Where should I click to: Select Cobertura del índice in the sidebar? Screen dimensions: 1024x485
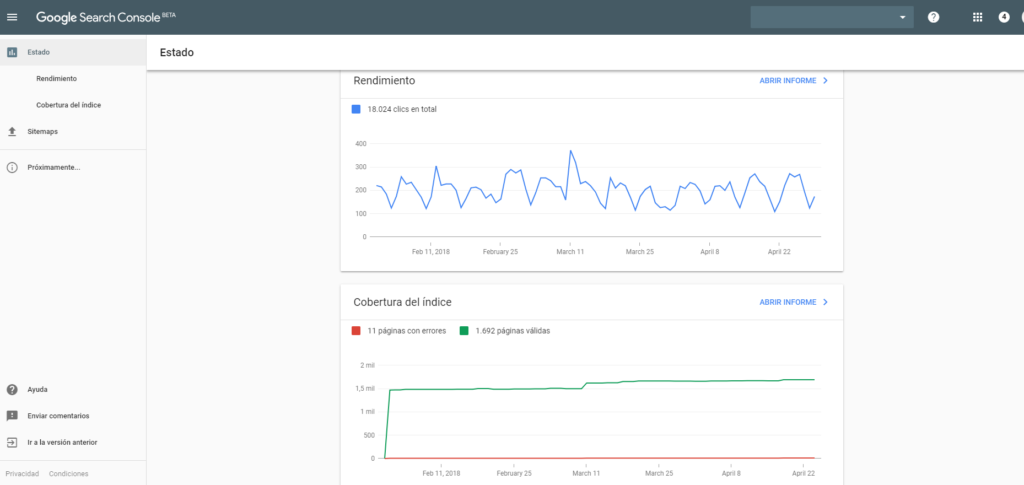click(68, 105)
